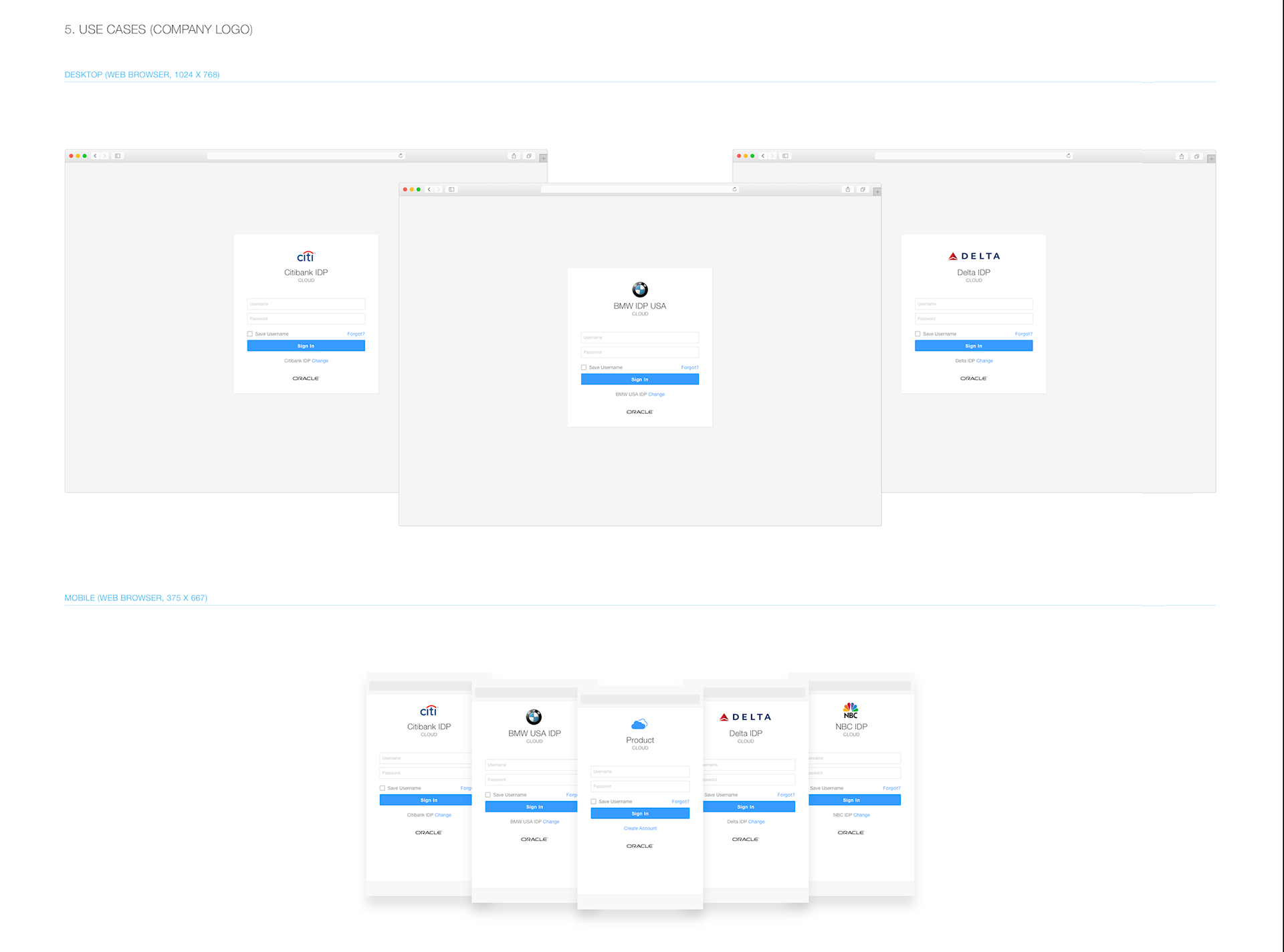Click the Password field in the desktop Citibank login
Image resolution: width=1284 pixels, height=952 pixels.
[x=306, y=319]
